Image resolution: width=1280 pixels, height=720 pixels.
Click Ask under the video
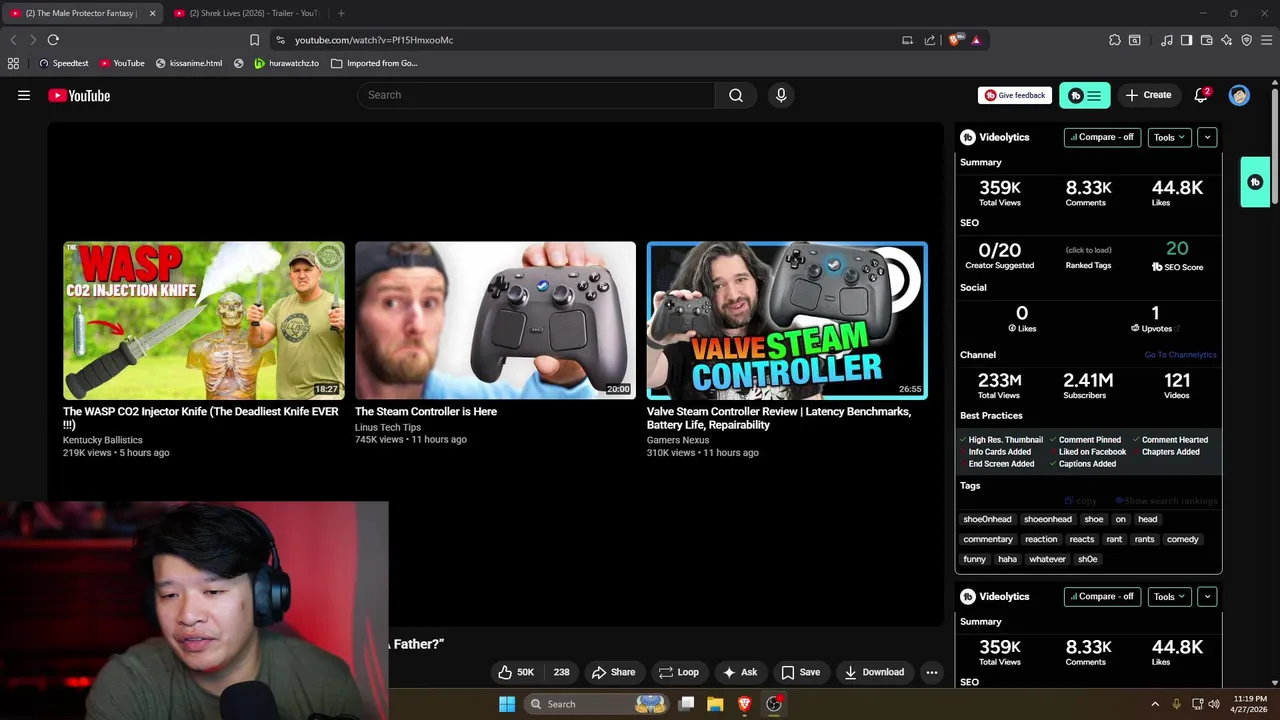point(740,672)
